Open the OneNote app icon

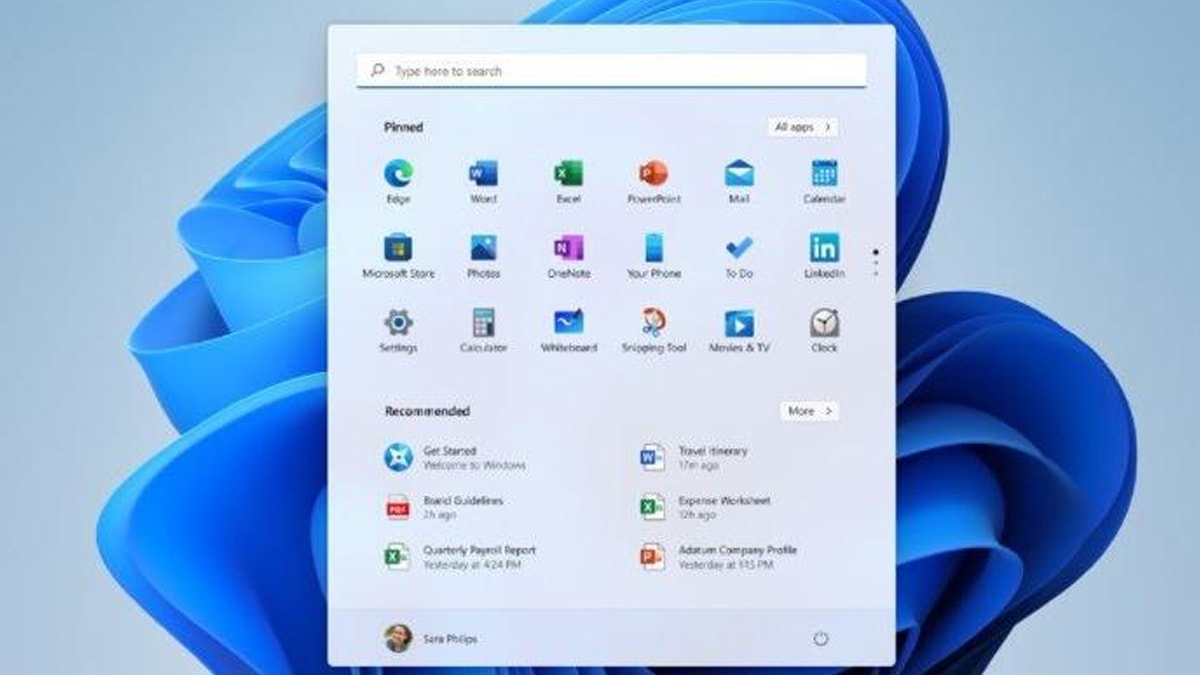(568, 249)
